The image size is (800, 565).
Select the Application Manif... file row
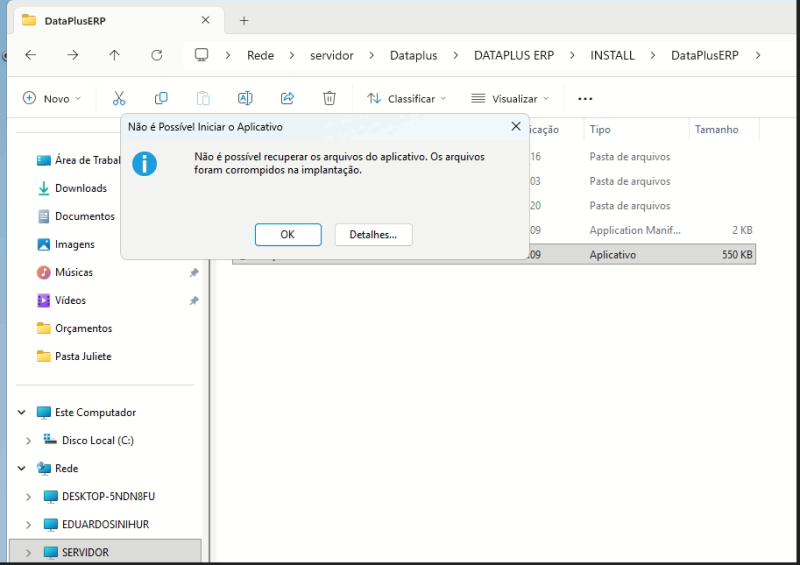point(643,230)
